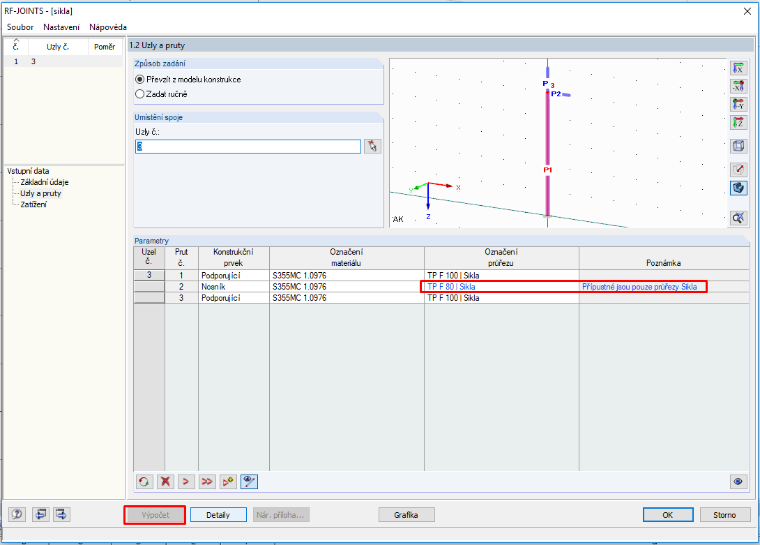
Task: Click the red arrow with yellow plus icon
Action: click(228, 481)
